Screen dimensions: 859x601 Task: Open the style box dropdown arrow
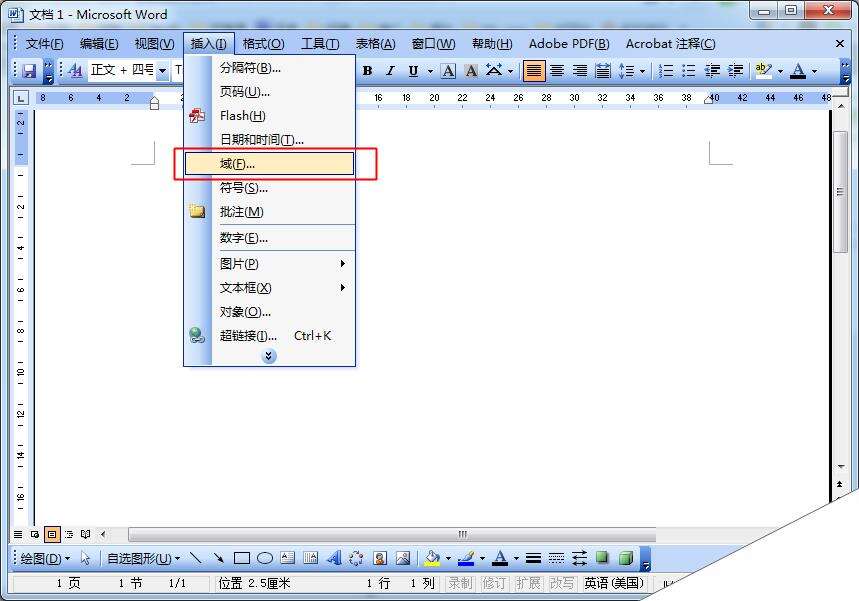click(x=162, y=71)
